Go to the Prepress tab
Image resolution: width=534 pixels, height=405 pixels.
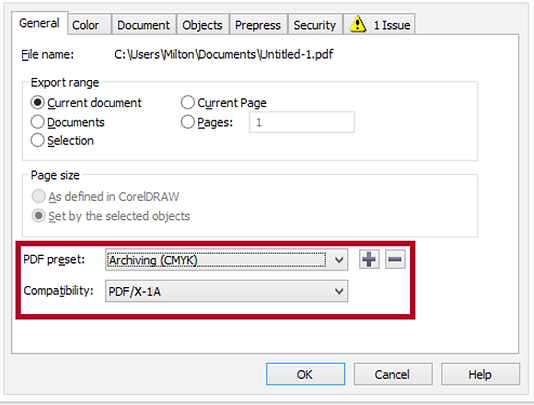click(x=258, y=25)
